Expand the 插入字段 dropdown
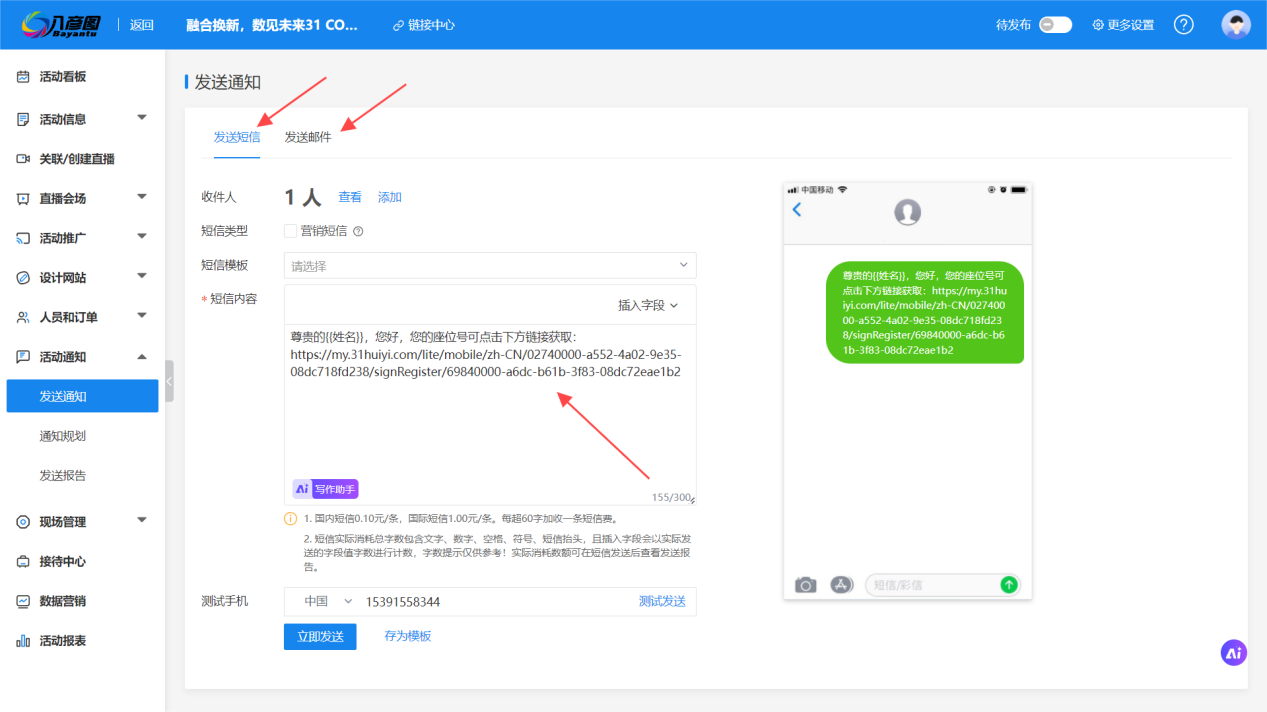 tap(648, 305)
